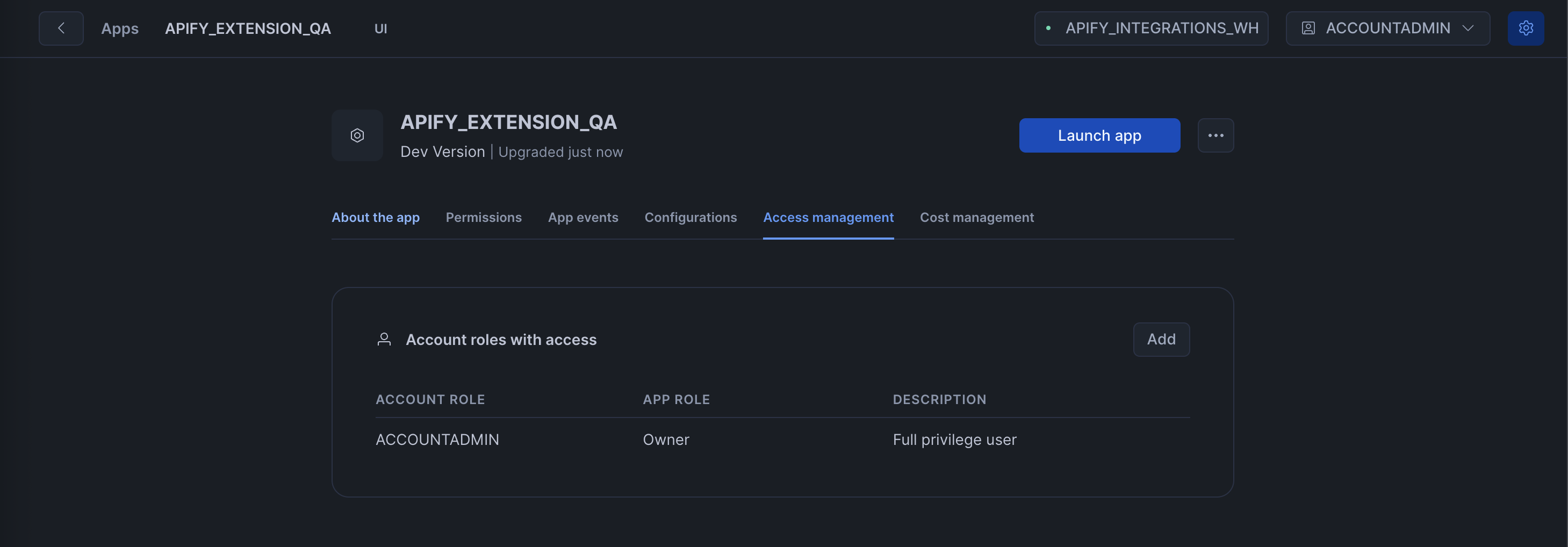Click the back arrow navigation icon
This screenshot has height=547, width=1568.
[x=61, y=28]
